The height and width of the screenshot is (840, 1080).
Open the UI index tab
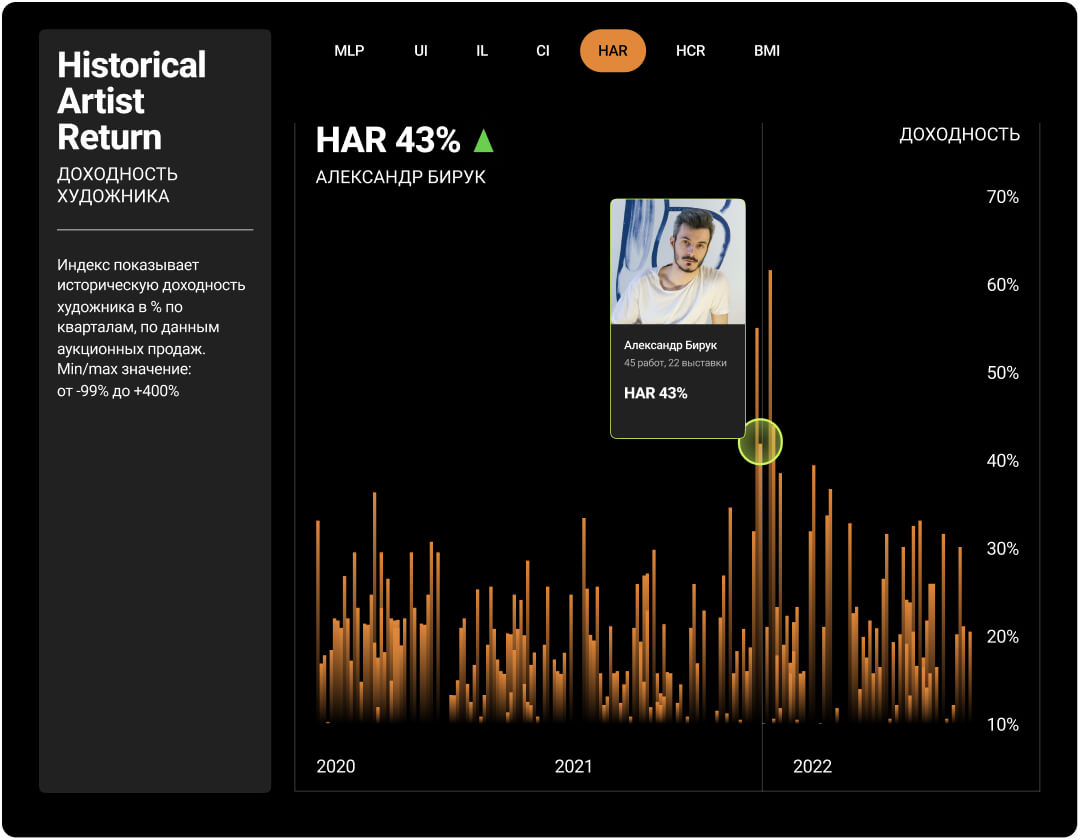421,51
